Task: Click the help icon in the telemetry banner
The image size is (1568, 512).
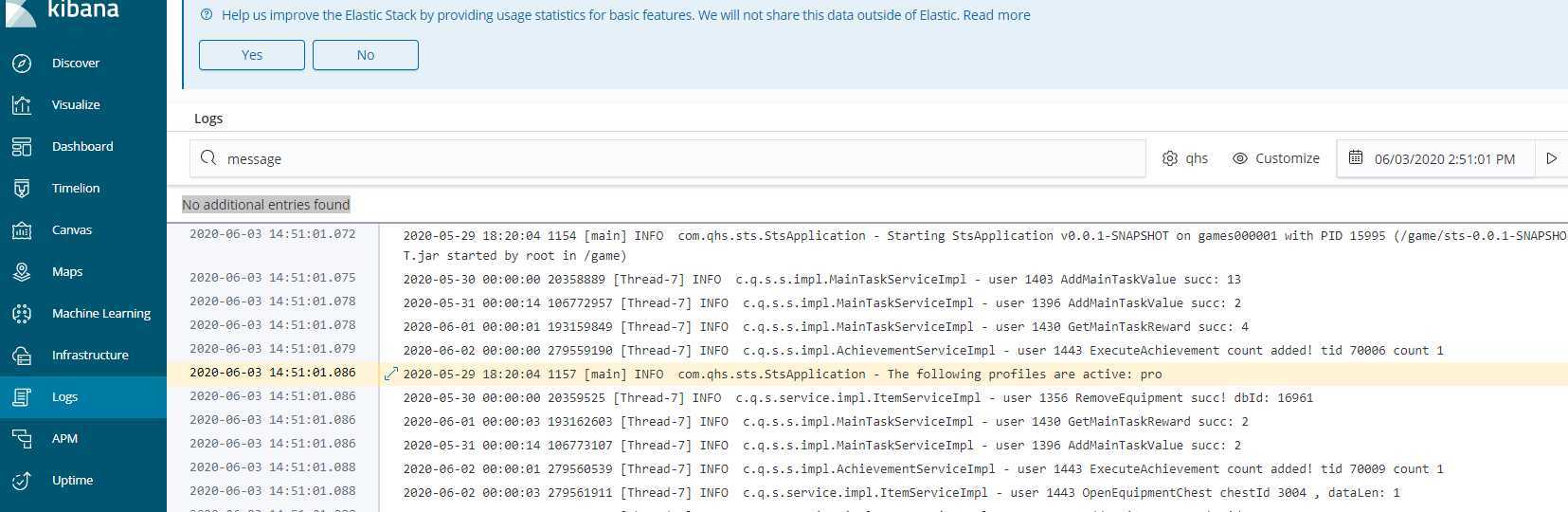Action: (207, 15)
